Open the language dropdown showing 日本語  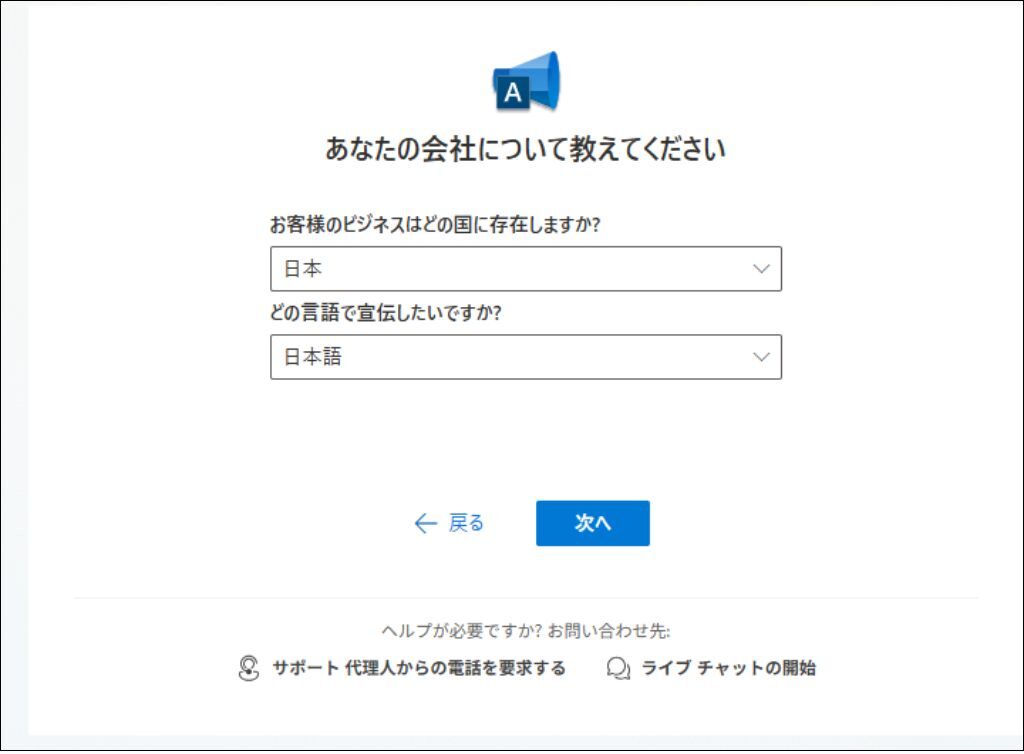point(526,357)
